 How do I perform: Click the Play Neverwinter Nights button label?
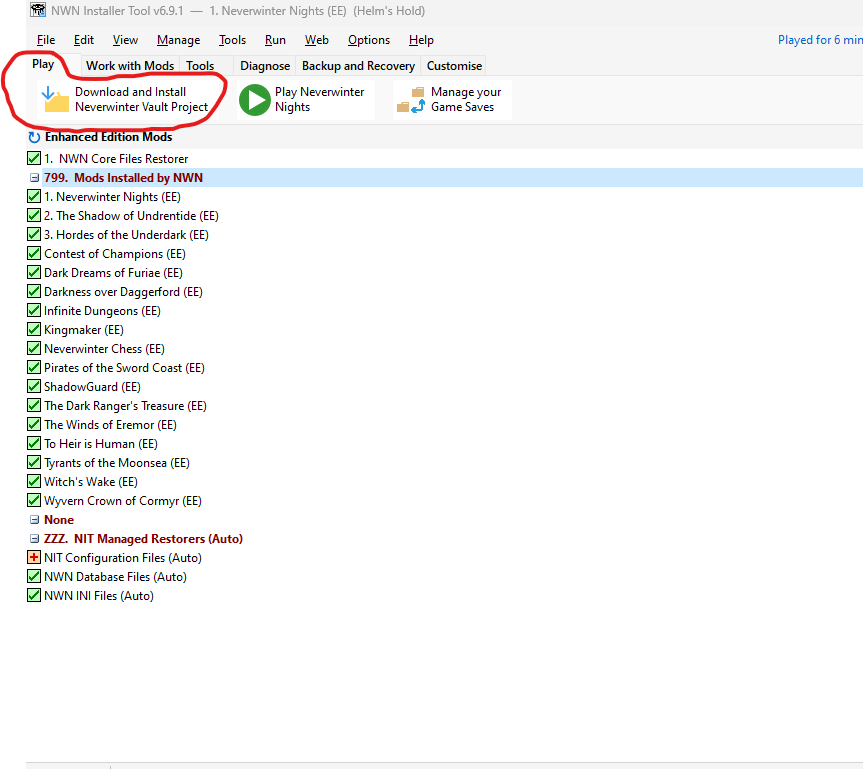point(319,100)
